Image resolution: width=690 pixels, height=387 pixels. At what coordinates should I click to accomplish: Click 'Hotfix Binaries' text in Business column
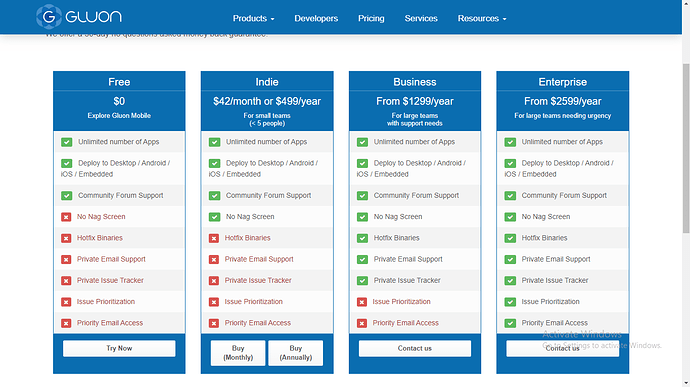[396, 238]
